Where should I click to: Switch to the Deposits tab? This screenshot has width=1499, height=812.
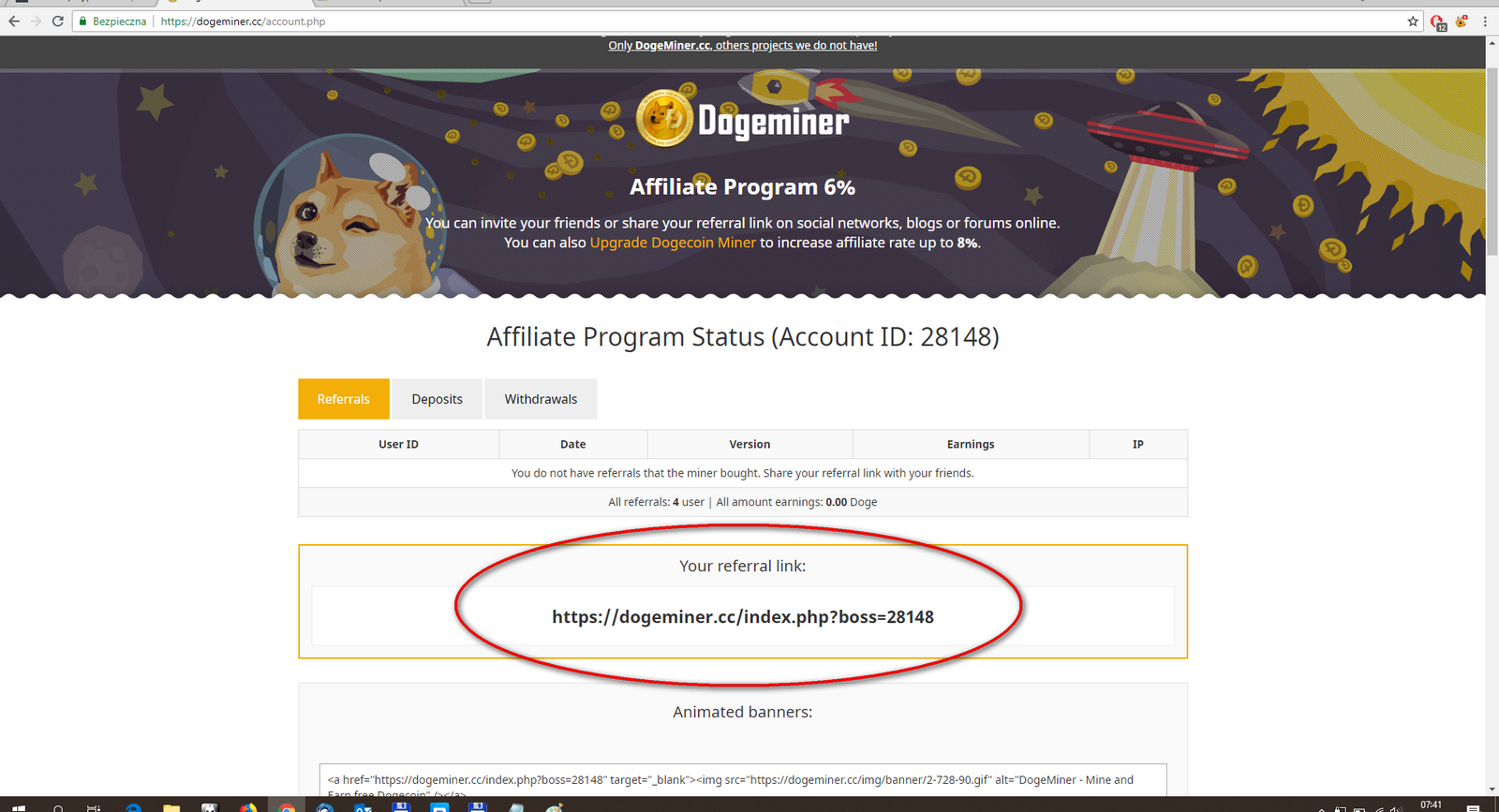pos(438,399)
